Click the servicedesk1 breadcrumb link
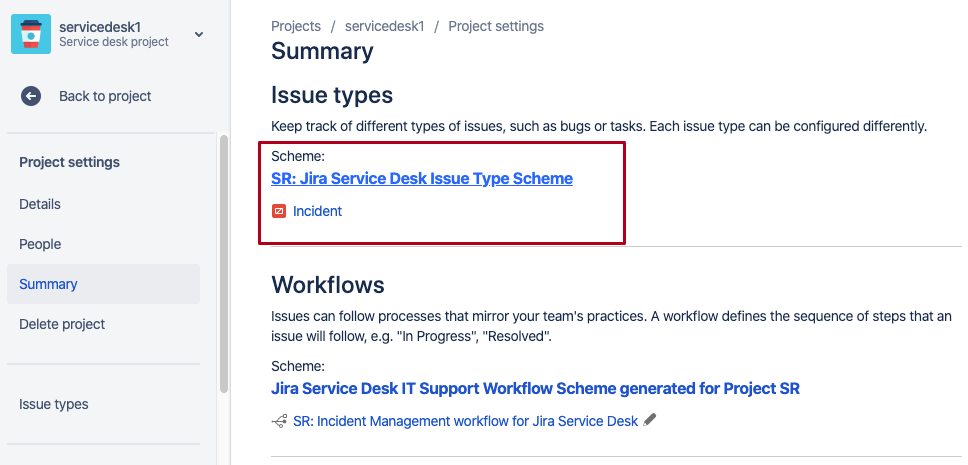The height and width of the screenshot is (465, 968). pyautogui.click(x=385, y=27)
